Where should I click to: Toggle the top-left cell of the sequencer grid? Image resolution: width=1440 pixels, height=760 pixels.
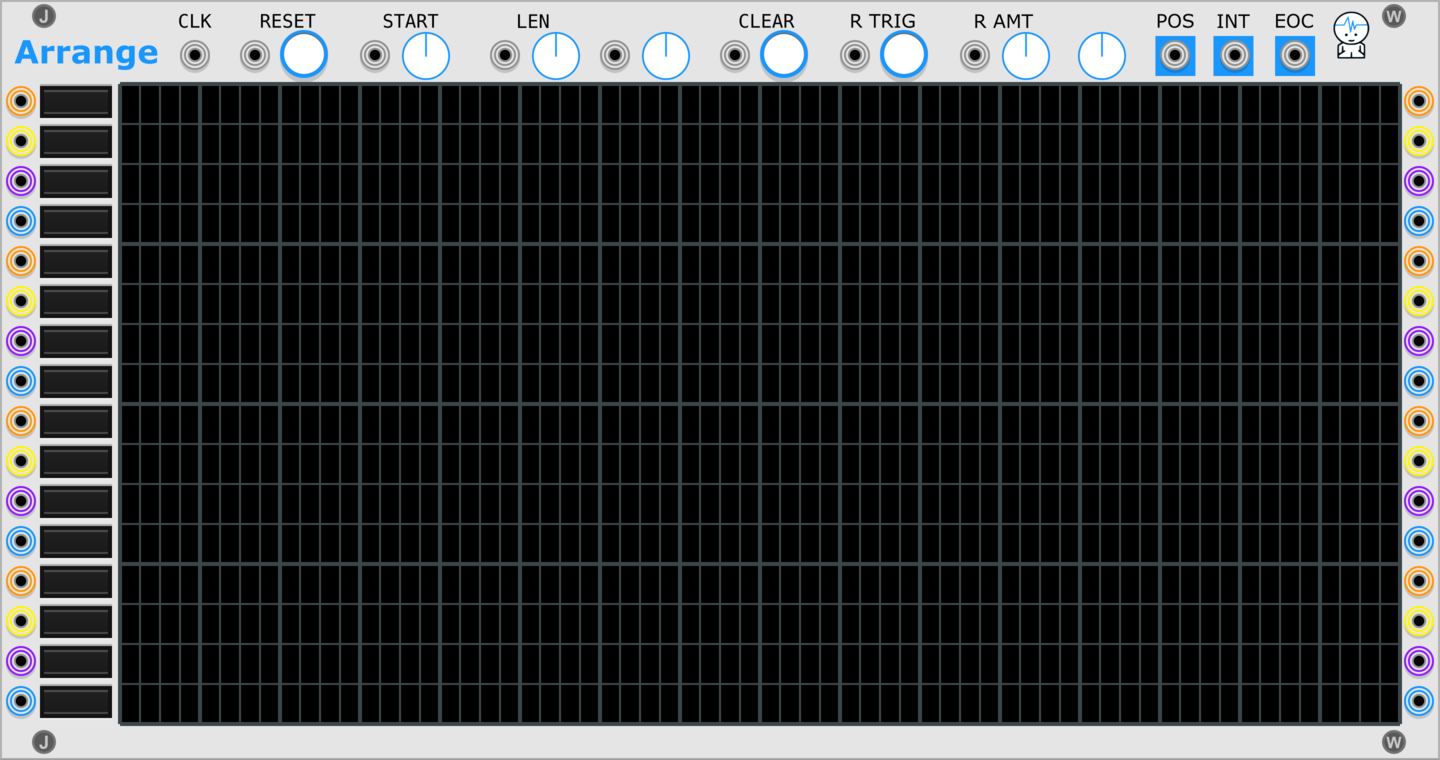click(x=130, y=104)
